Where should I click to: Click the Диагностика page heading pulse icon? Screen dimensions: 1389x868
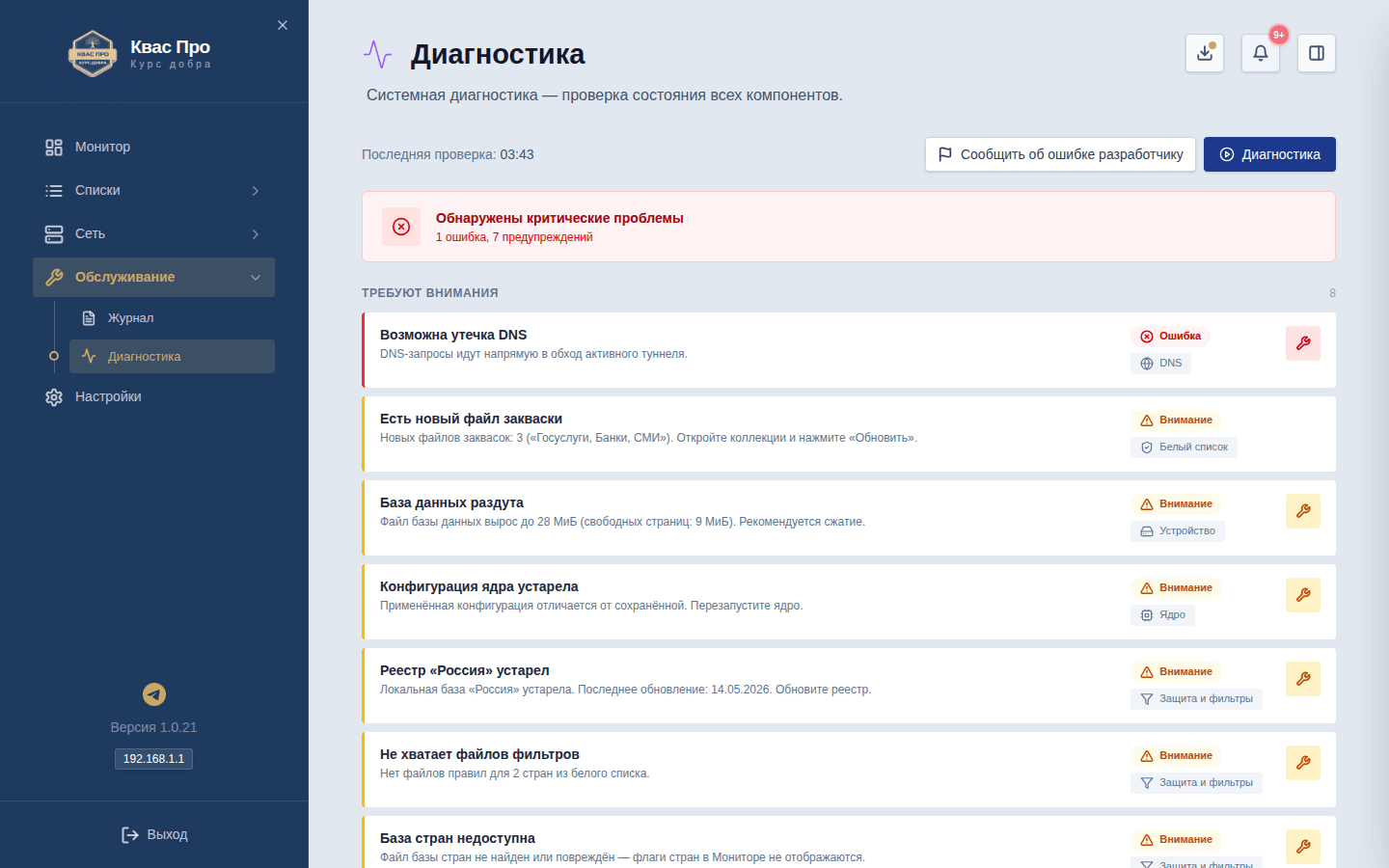pyautogui.click(x=377, y=54)
